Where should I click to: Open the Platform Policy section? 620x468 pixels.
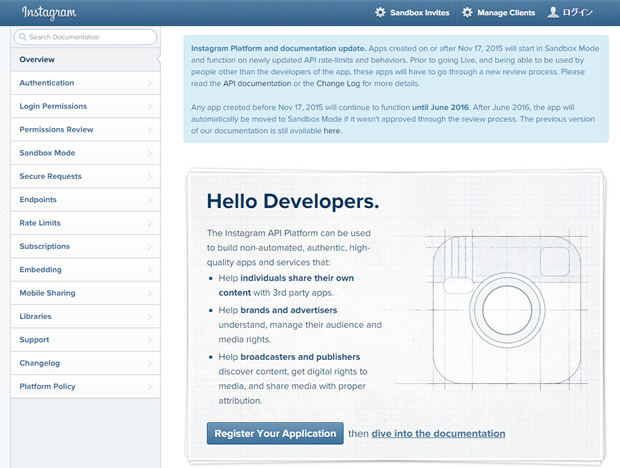pyautogui.click(x=85, y=386)
